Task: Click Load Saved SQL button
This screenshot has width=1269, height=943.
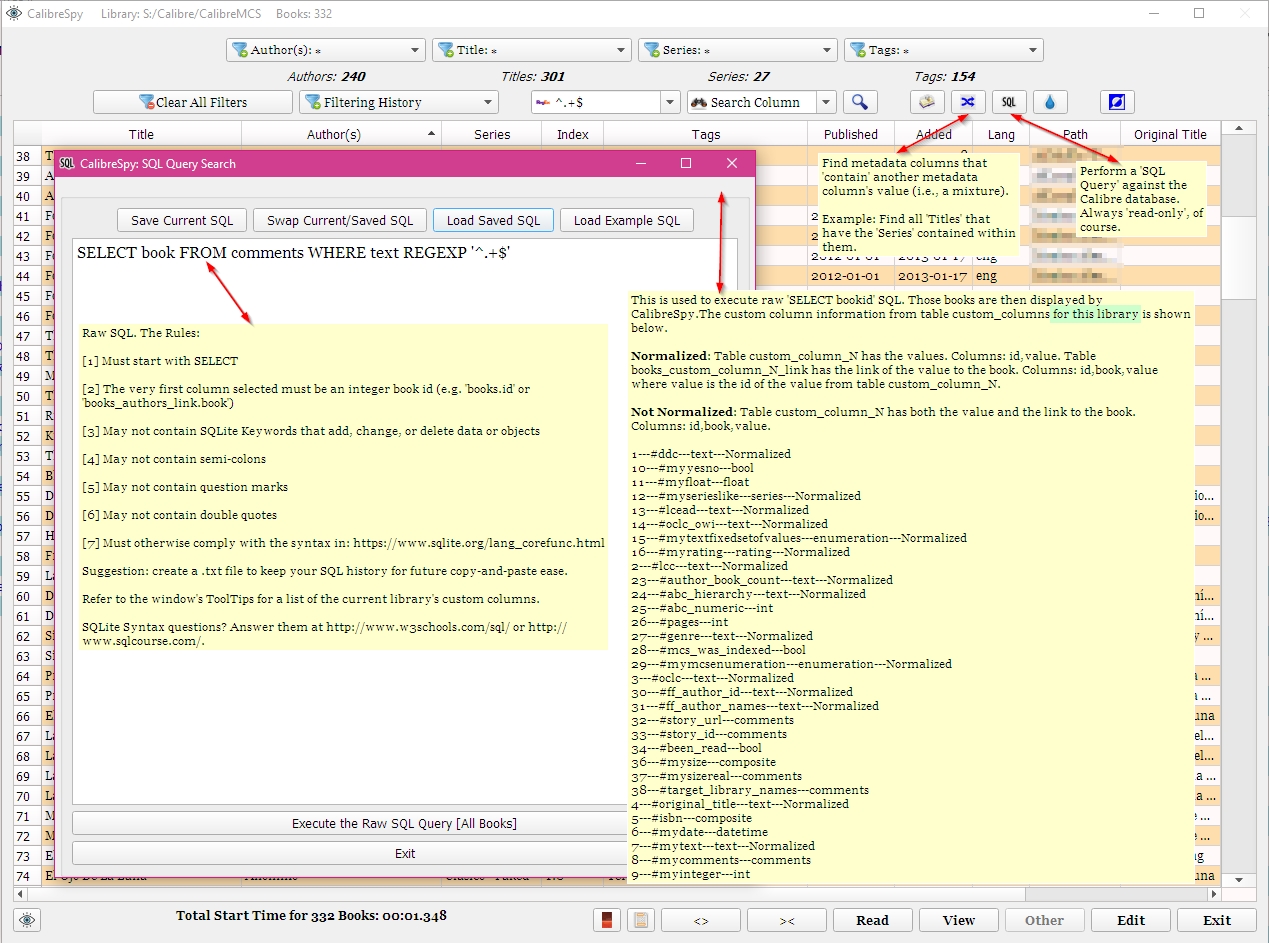Action: point(493,220)
